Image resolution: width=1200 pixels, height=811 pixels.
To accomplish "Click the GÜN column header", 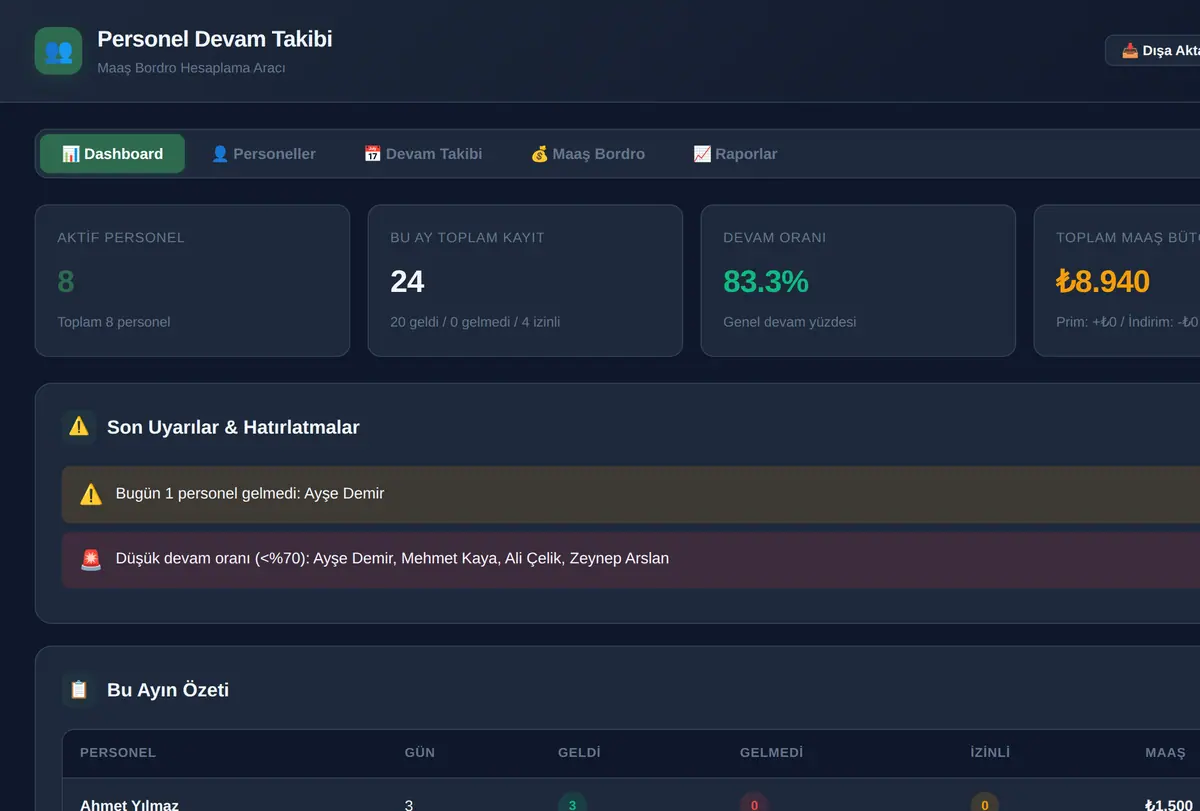I will click(x=420, y=753).
